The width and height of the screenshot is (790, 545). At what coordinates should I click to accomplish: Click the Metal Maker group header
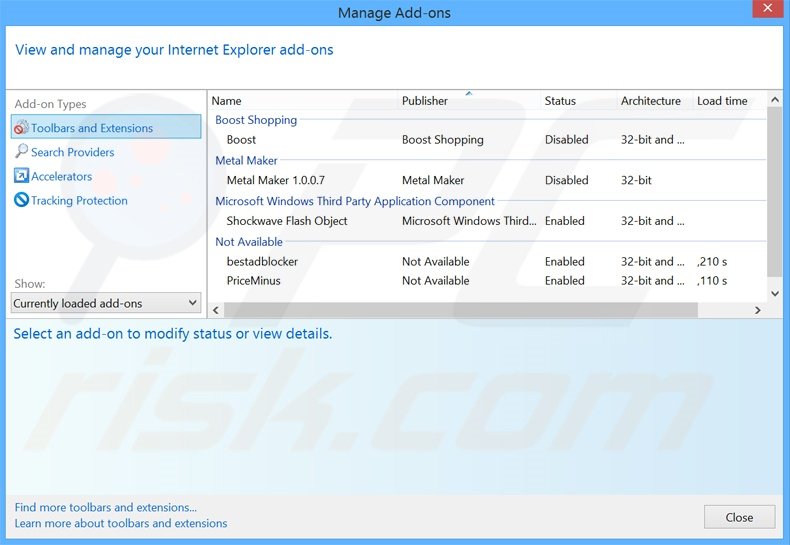click(246, 160)
